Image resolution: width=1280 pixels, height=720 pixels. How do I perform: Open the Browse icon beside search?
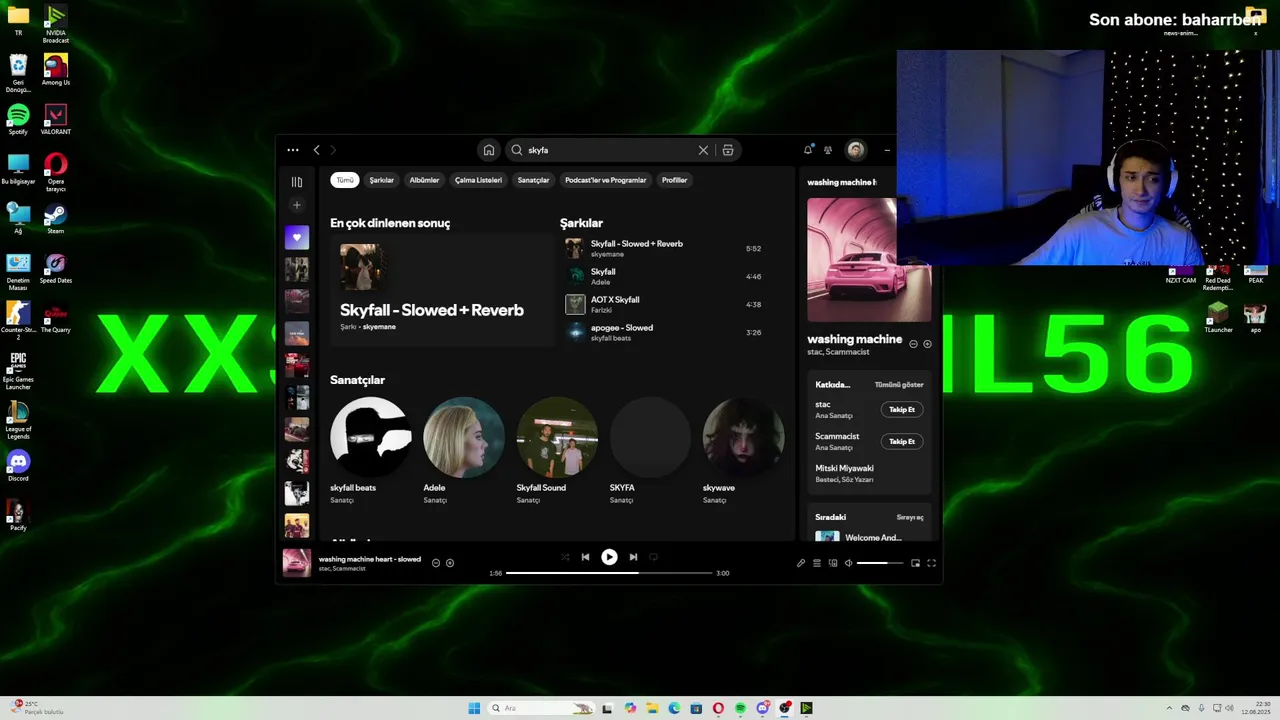(728, 150)
